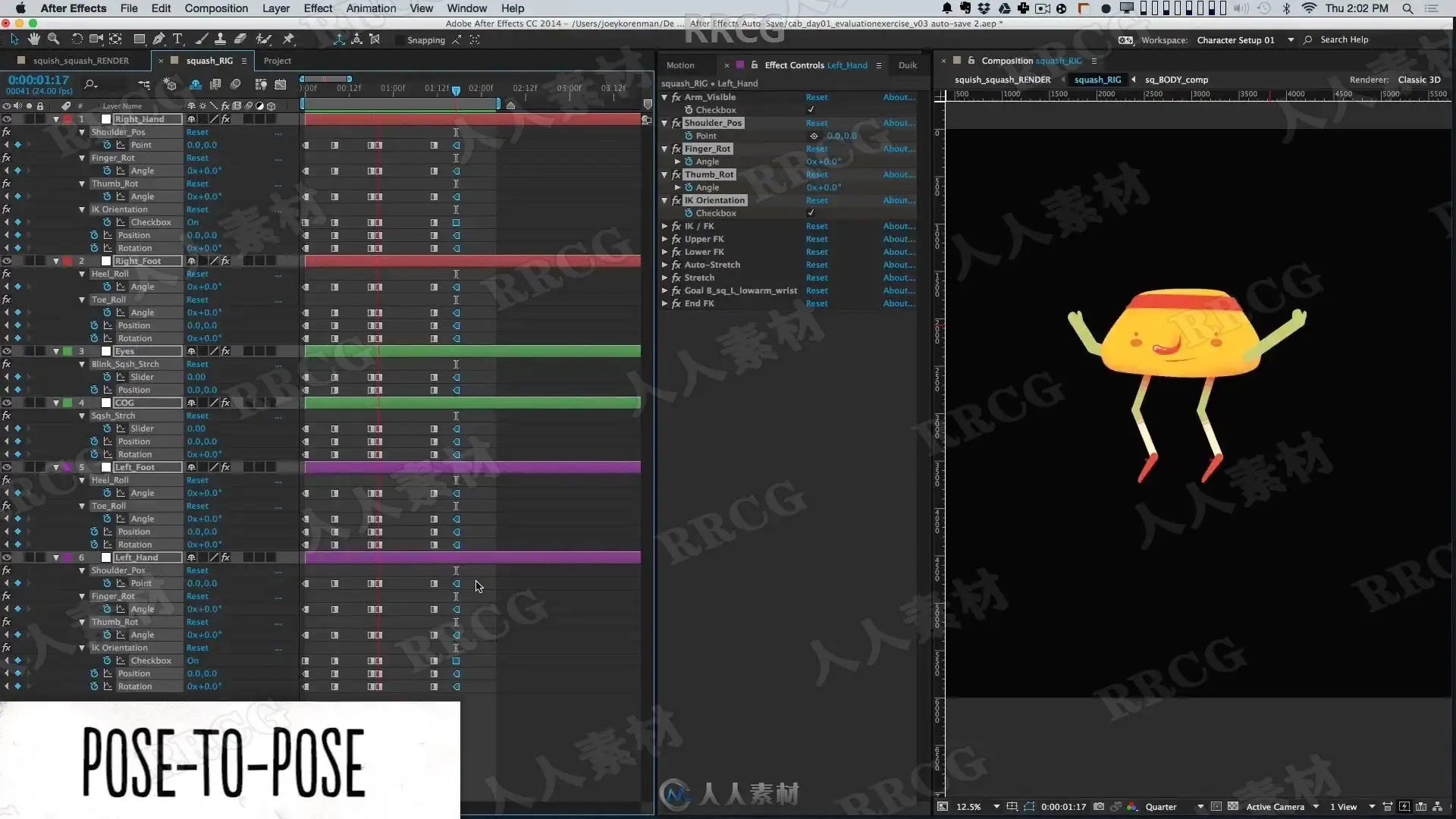Enable motion blur switch in timeline header
Viewport: 1456px width, 819px height.
235,84
